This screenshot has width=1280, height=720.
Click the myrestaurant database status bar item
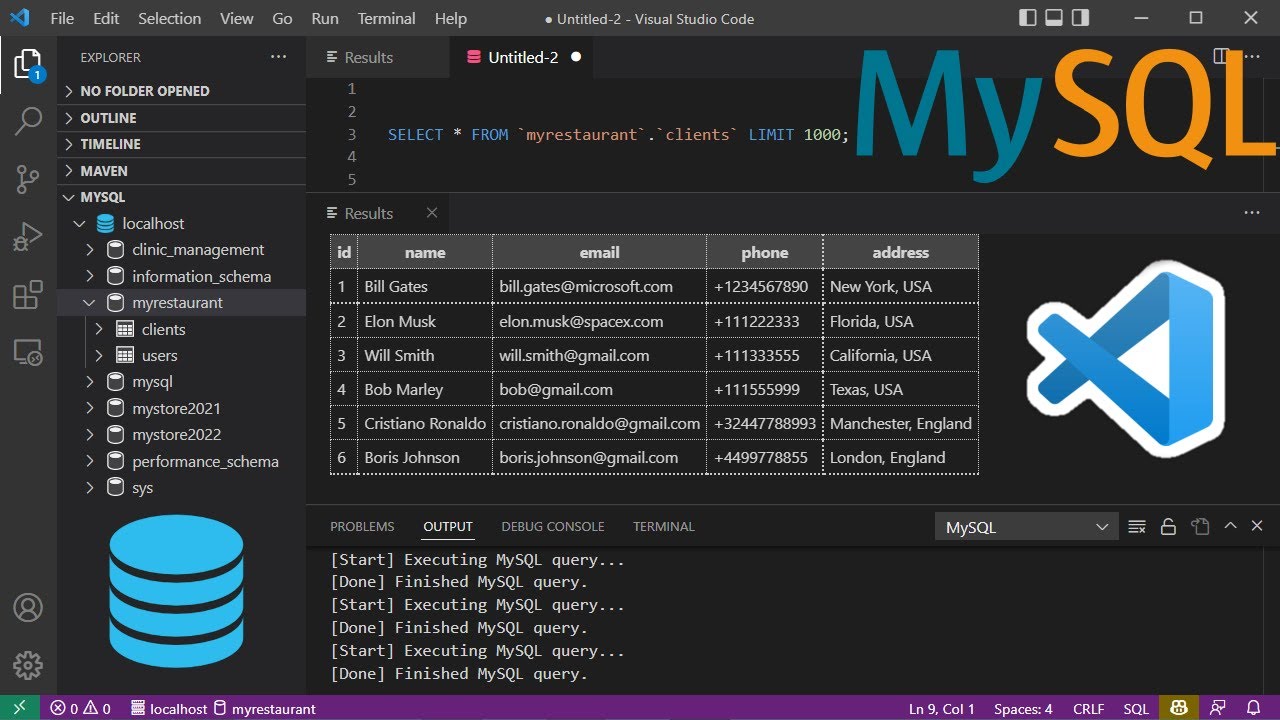pos(265,708)
